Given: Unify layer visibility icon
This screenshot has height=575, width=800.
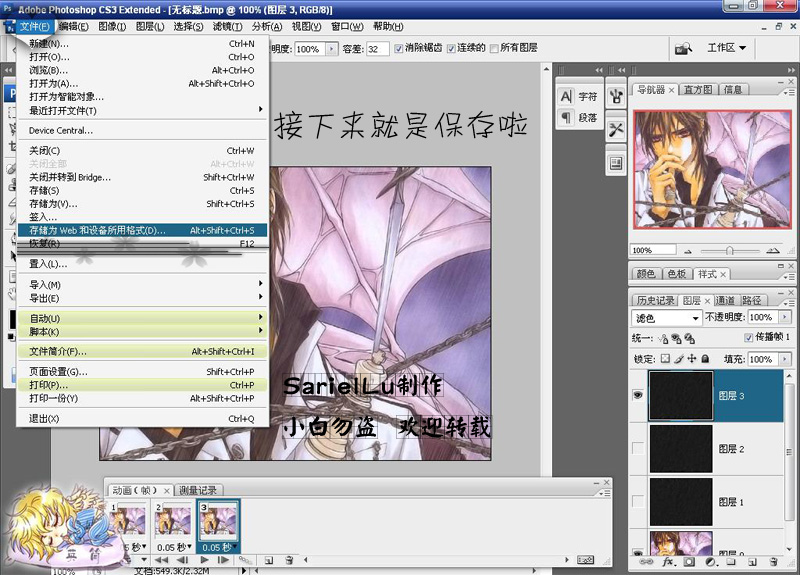Looking at the screenshot, I should coord(677,338).
